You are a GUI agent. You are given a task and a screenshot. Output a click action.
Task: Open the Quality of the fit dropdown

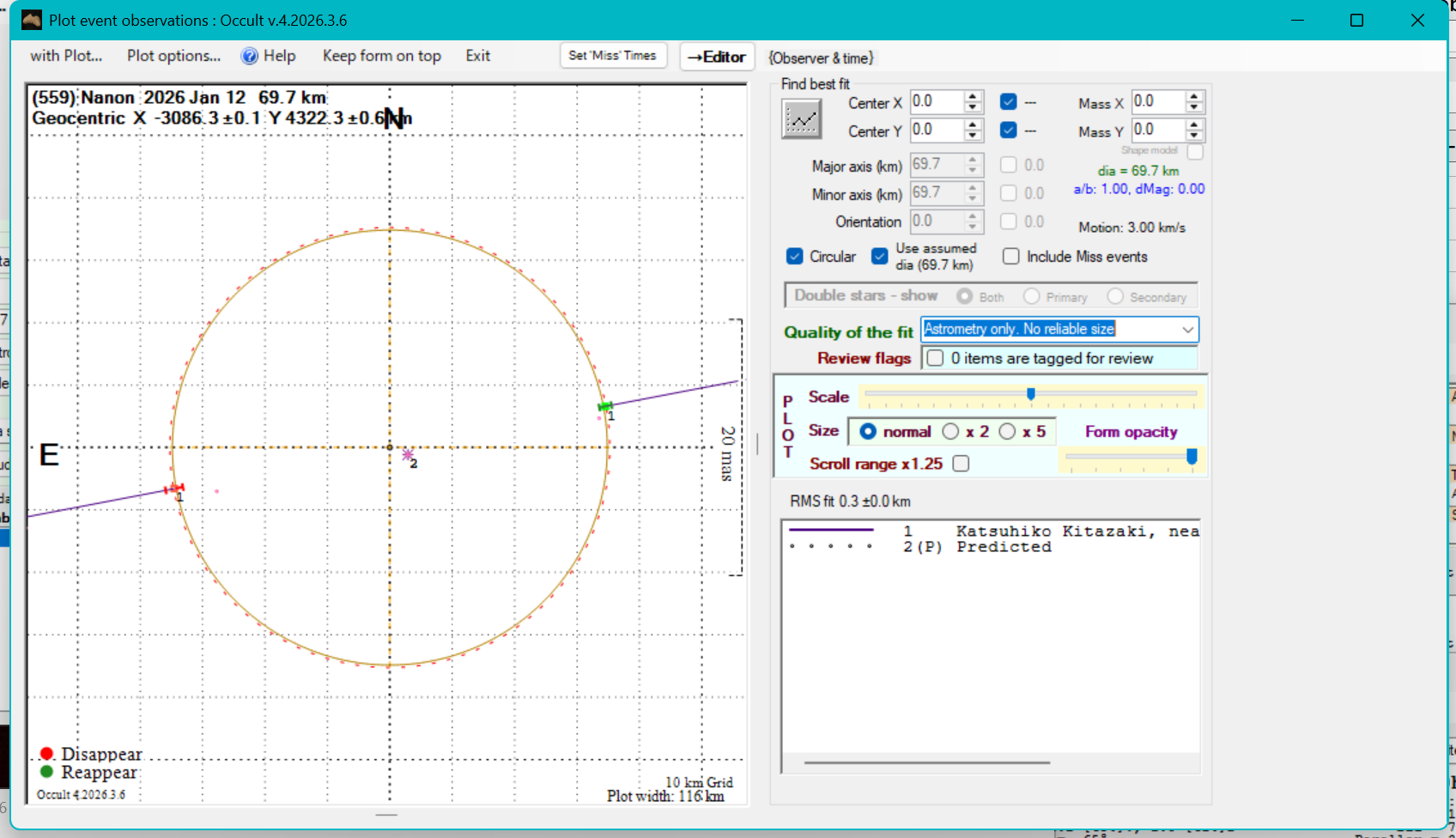click(1187, 330)
